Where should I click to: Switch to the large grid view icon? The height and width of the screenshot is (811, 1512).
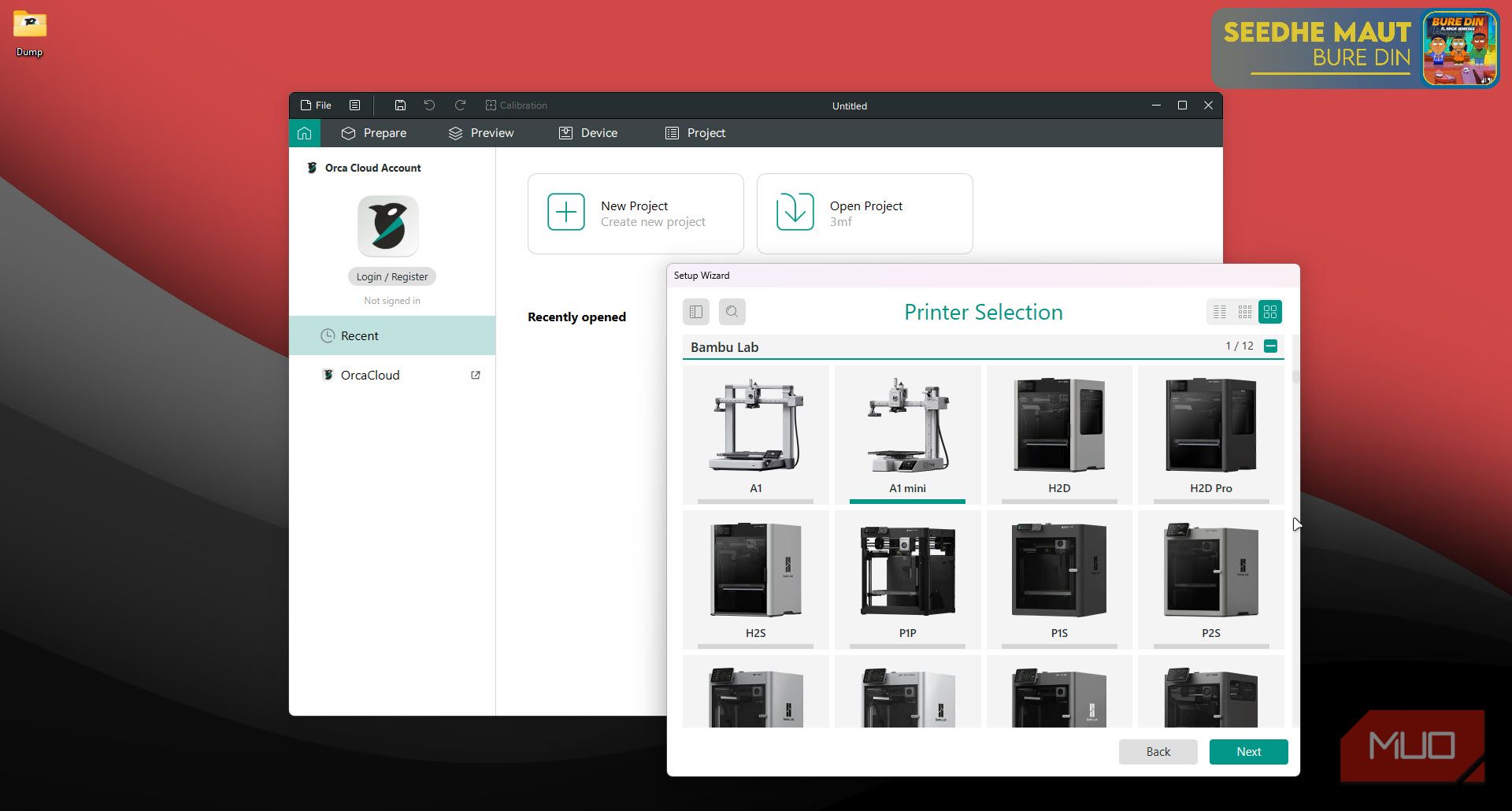click(x=1270, y=312)
